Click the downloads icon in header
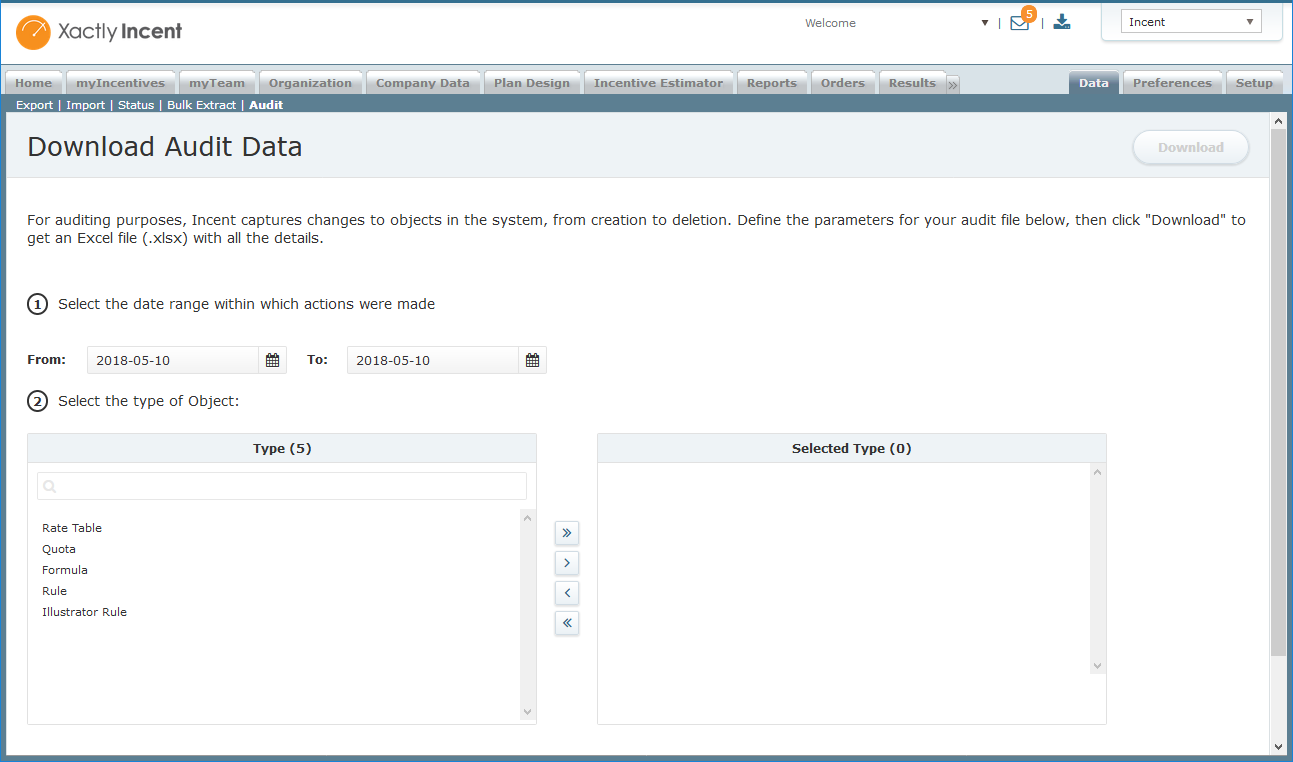Viewport: 1293px width, 762px height. click(x=1062, y=22)
